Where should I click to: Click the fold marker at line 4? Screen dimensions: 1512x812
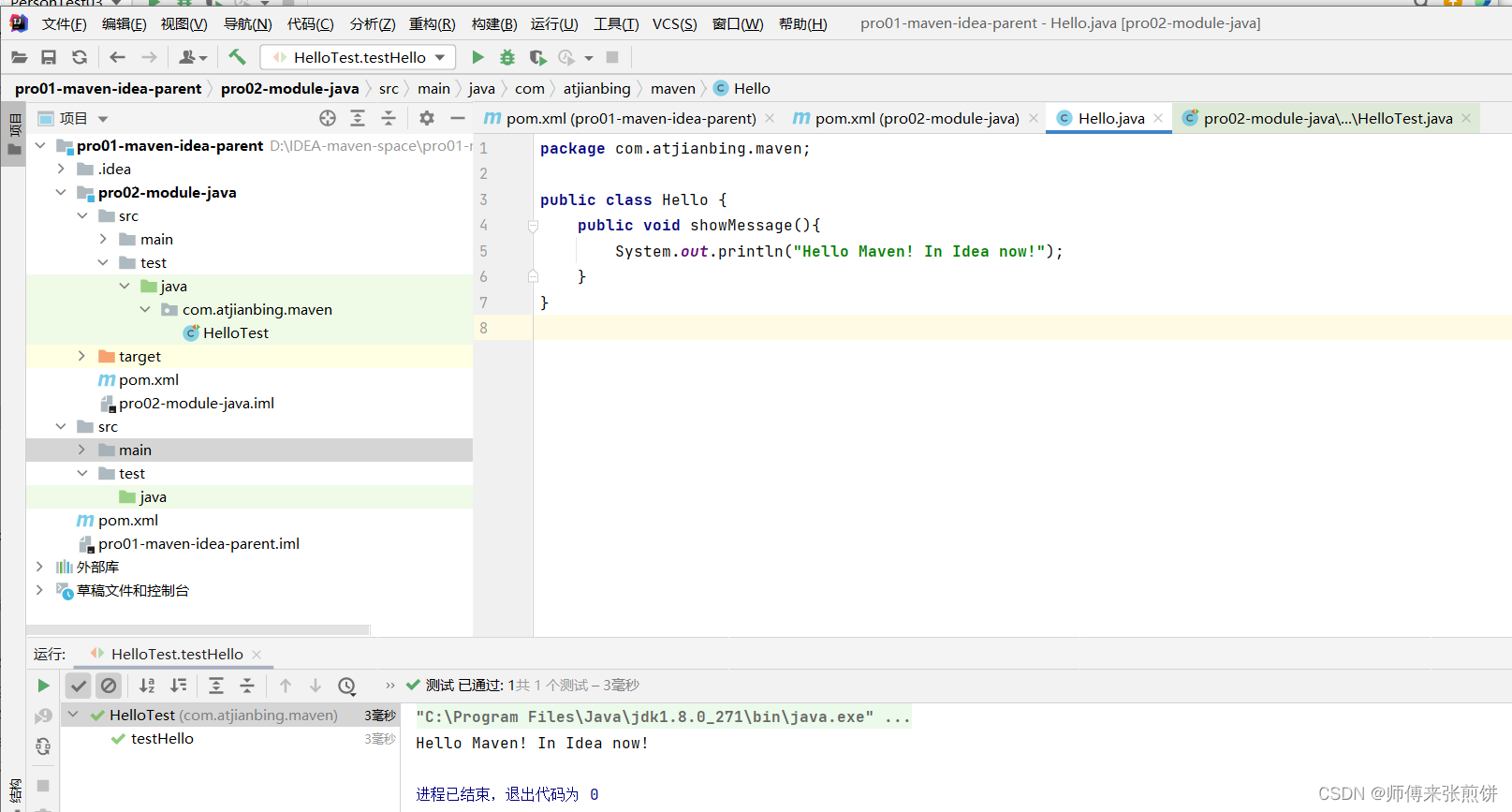coord(533,226)
